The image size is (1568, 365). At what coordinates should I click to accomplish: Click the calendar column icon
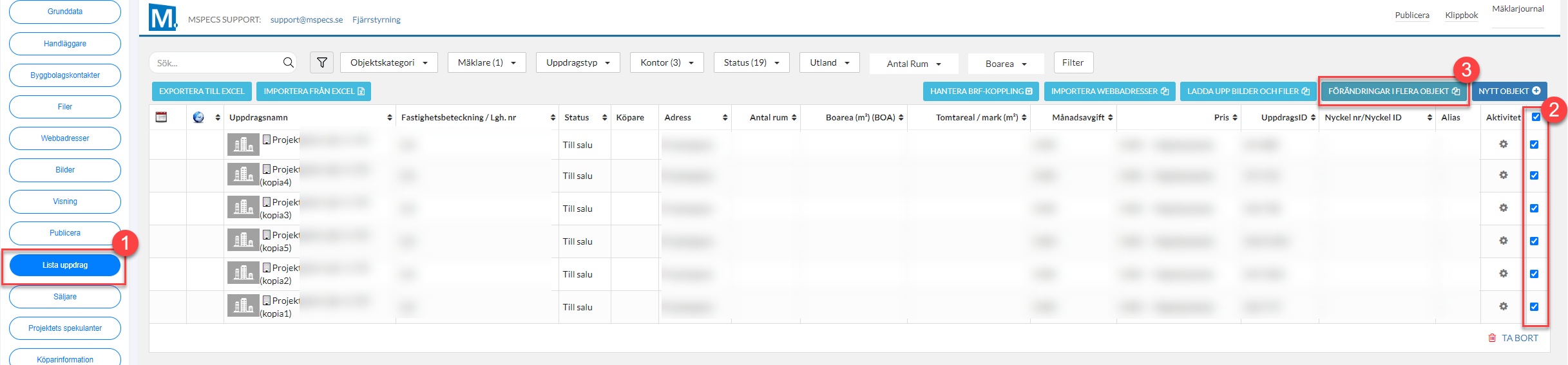coord(162,117)
